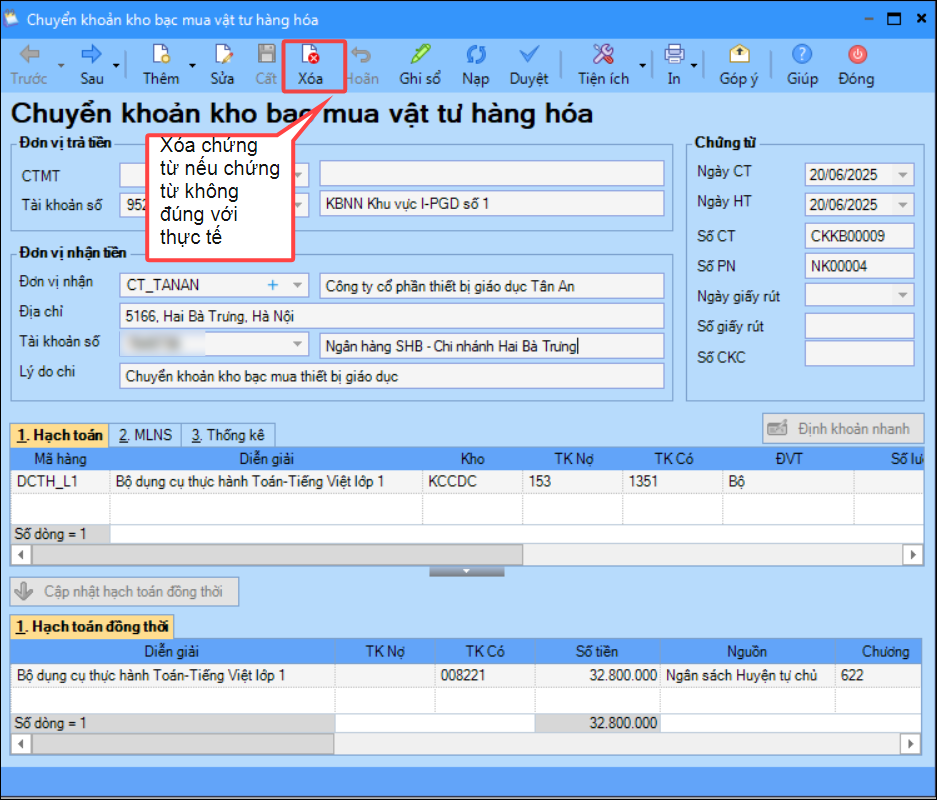Edit the voucher using Sửa
937x800 pixels.
(222, 65)
